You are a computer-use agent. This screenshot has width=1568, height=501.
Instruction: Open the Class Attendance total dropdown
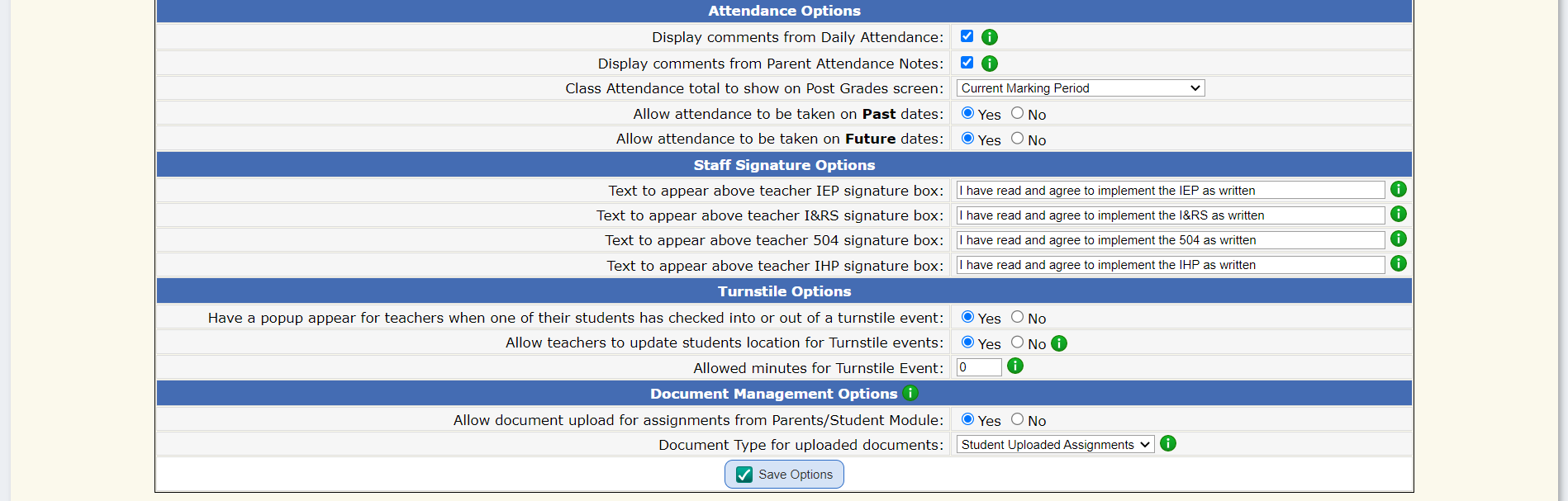[x=1080, y=87]
